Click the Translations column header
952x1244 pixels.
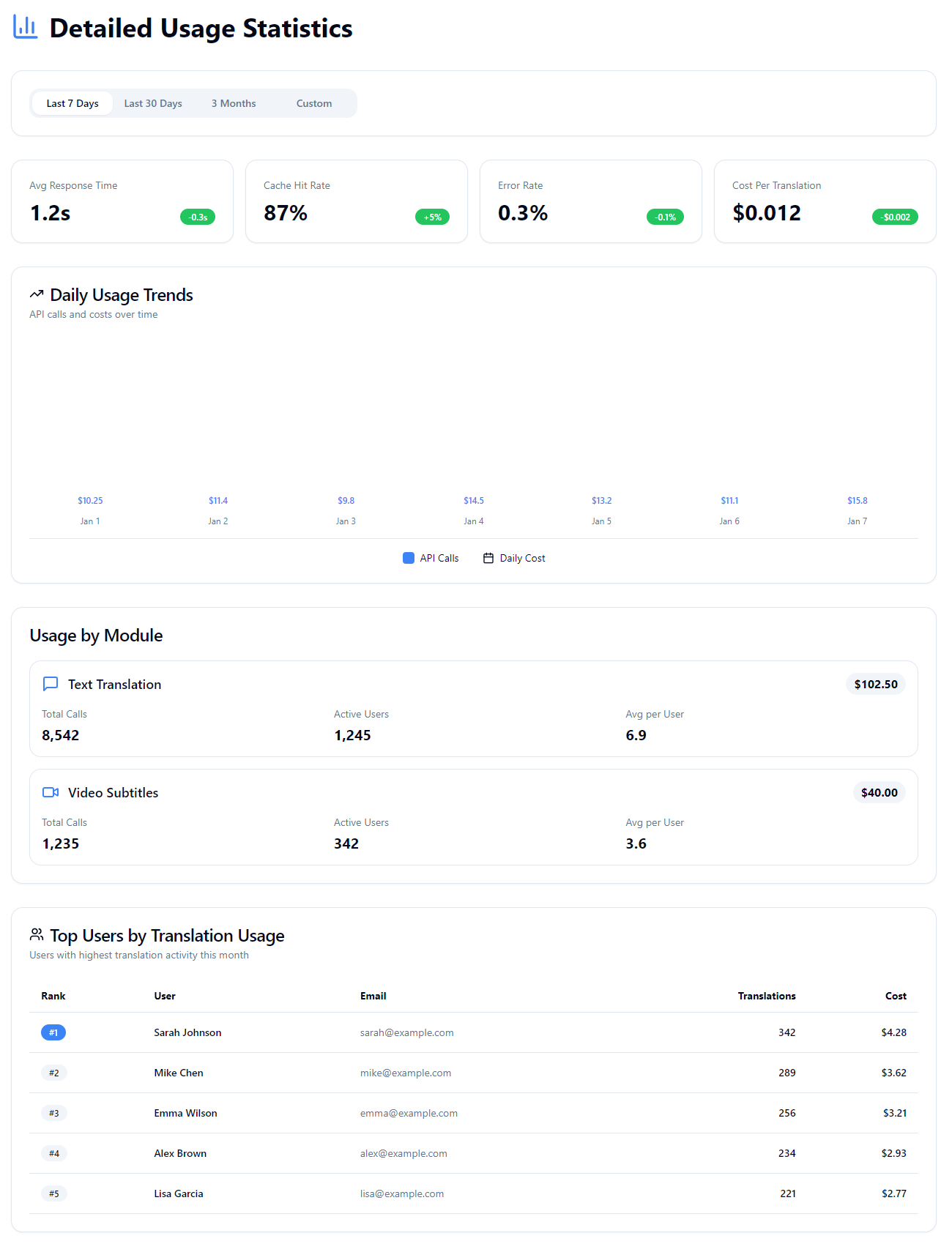pos(766,996)
